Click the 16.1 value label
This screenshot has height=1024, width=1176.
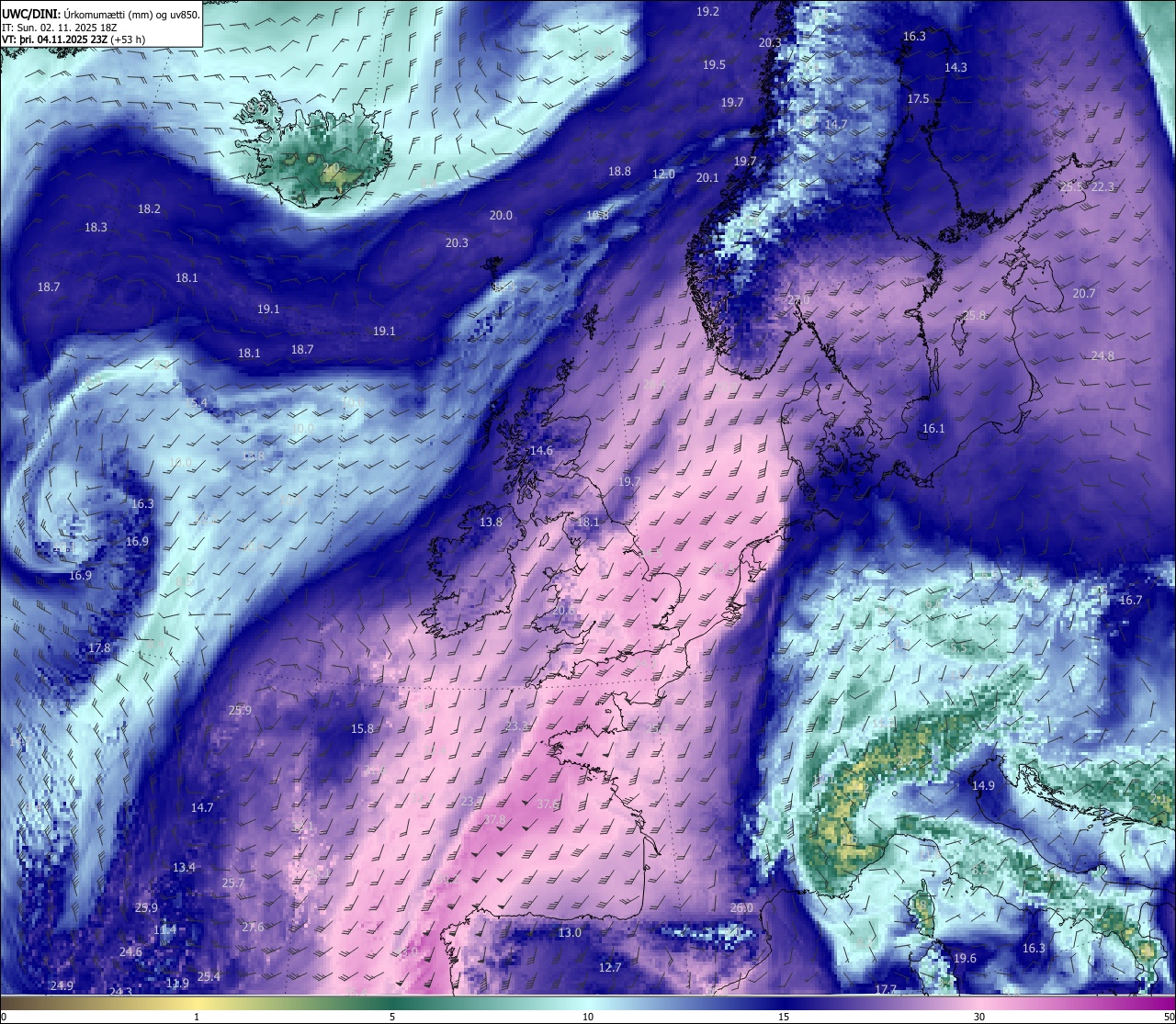pos(933,428)
